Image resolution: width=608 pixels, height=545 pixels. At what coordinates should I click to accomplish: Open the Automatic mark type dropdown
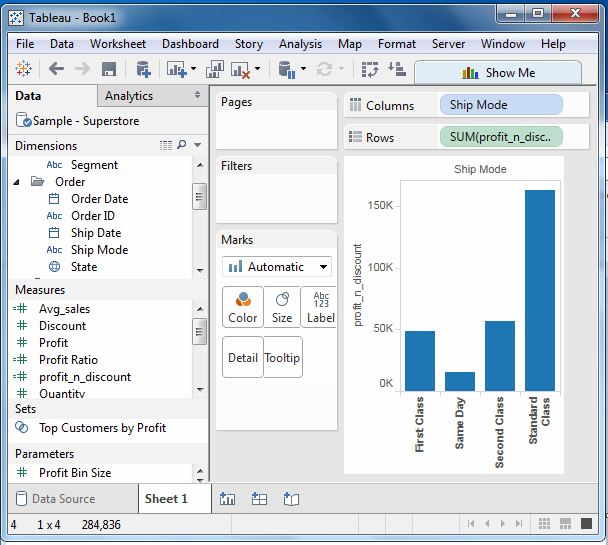pyautogui.click(x=277, y=267)
